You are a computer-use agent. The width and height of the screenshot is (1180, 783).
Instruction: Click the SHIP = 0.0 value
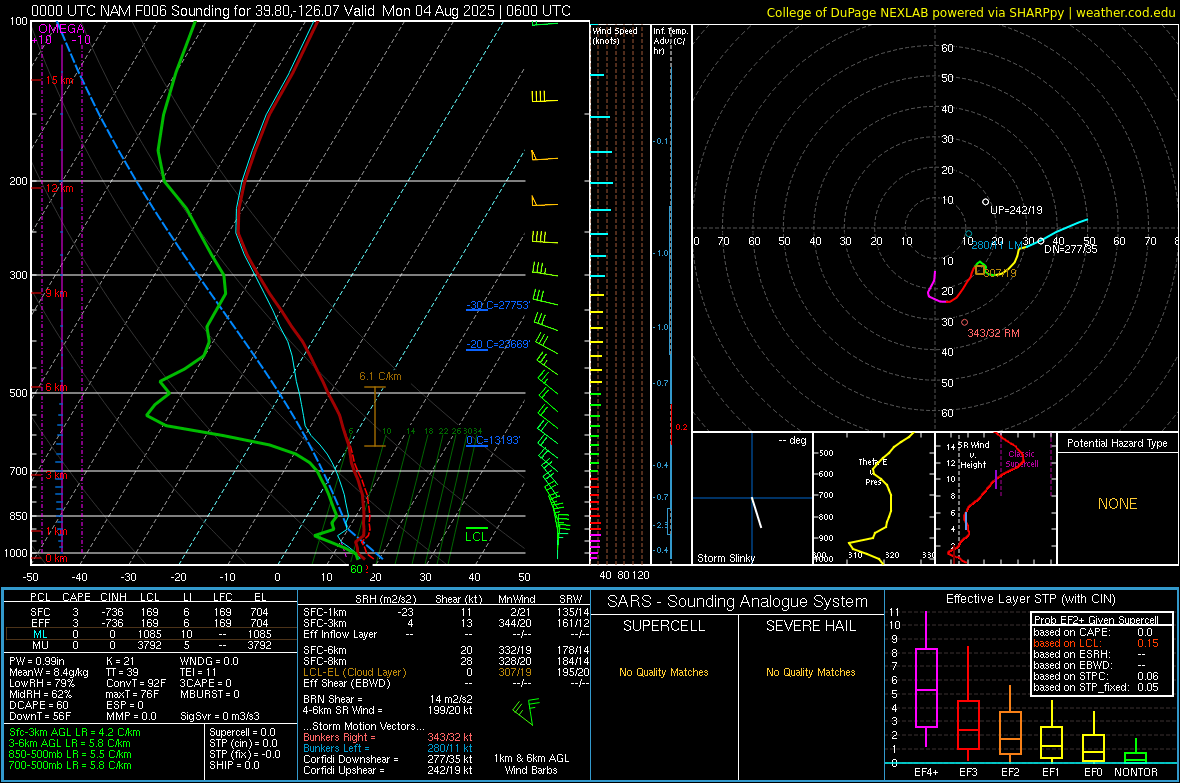point(234,765)
